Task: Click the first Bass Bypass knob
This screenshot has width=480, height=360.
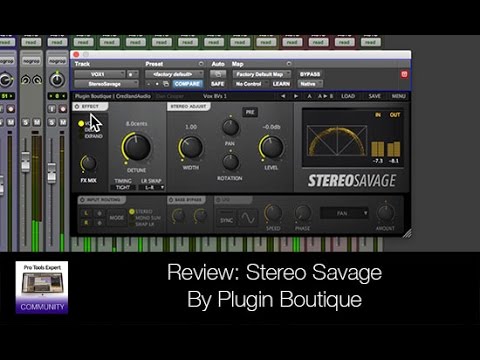Action: click(x=178, y=216)
